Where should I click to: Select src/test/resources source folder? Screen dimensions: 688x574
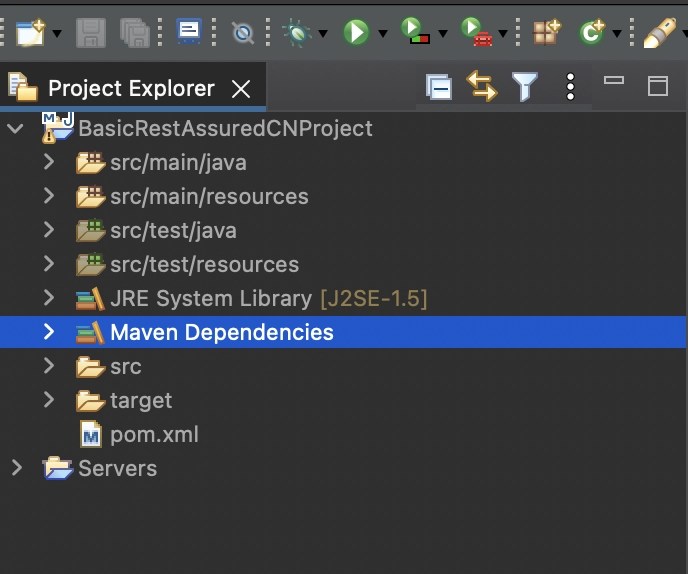(x=204, y=265)
